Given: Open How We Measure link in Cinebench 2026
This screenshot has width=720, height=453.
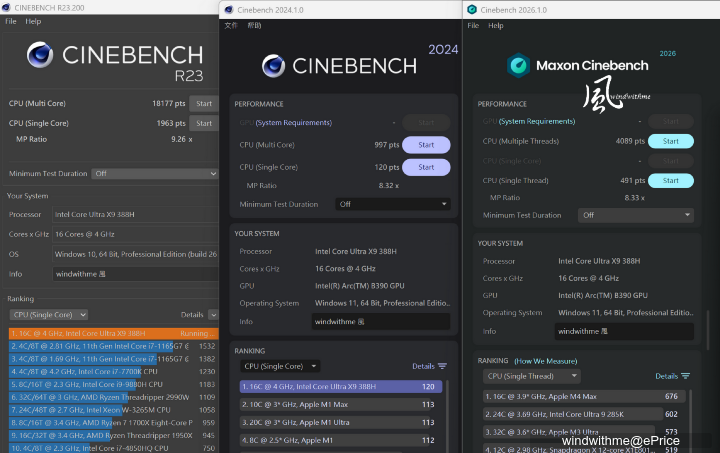Looking at the screenshot, I should click(546, 361).
